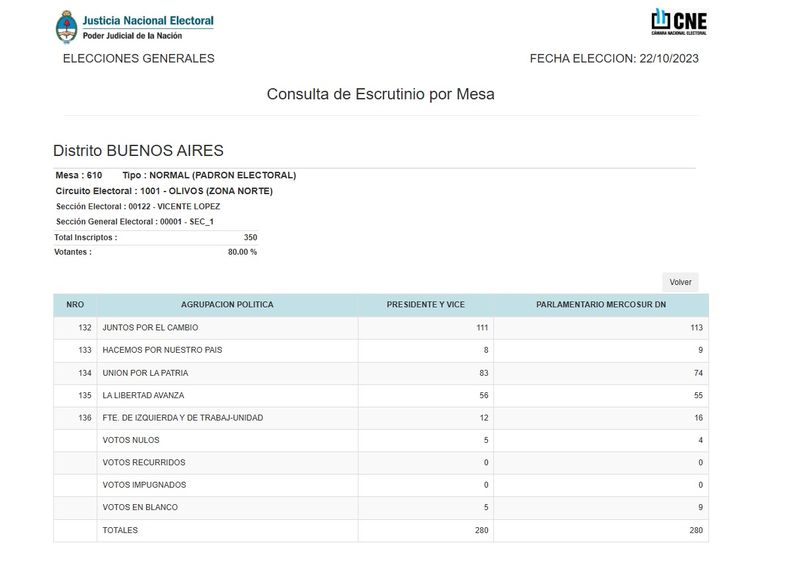Click presidente value 5 for Votos Nulos
Screen dimensions: 790x566
pos(486,440)
